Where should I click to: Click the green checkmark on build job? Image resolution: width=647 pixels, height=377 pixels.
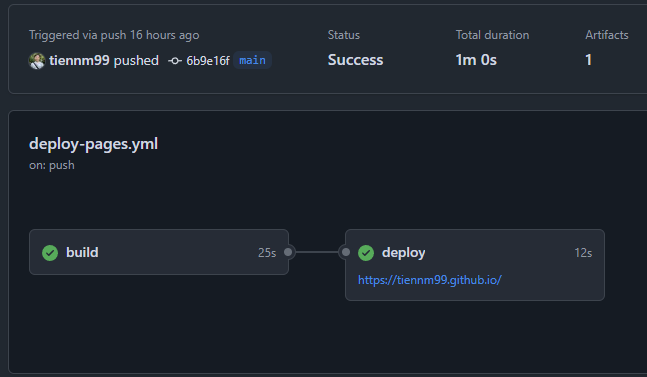coord(50,252)
